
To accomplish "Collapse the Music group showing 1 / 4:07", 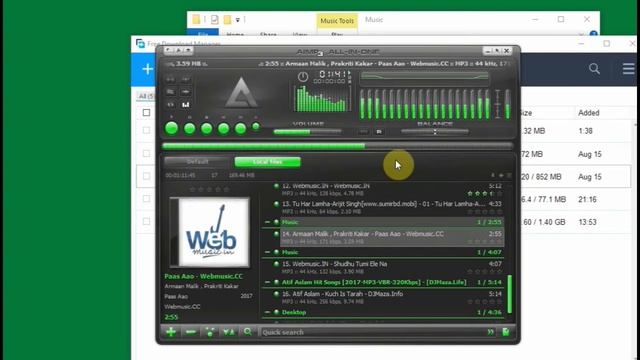I will (267, 252).
